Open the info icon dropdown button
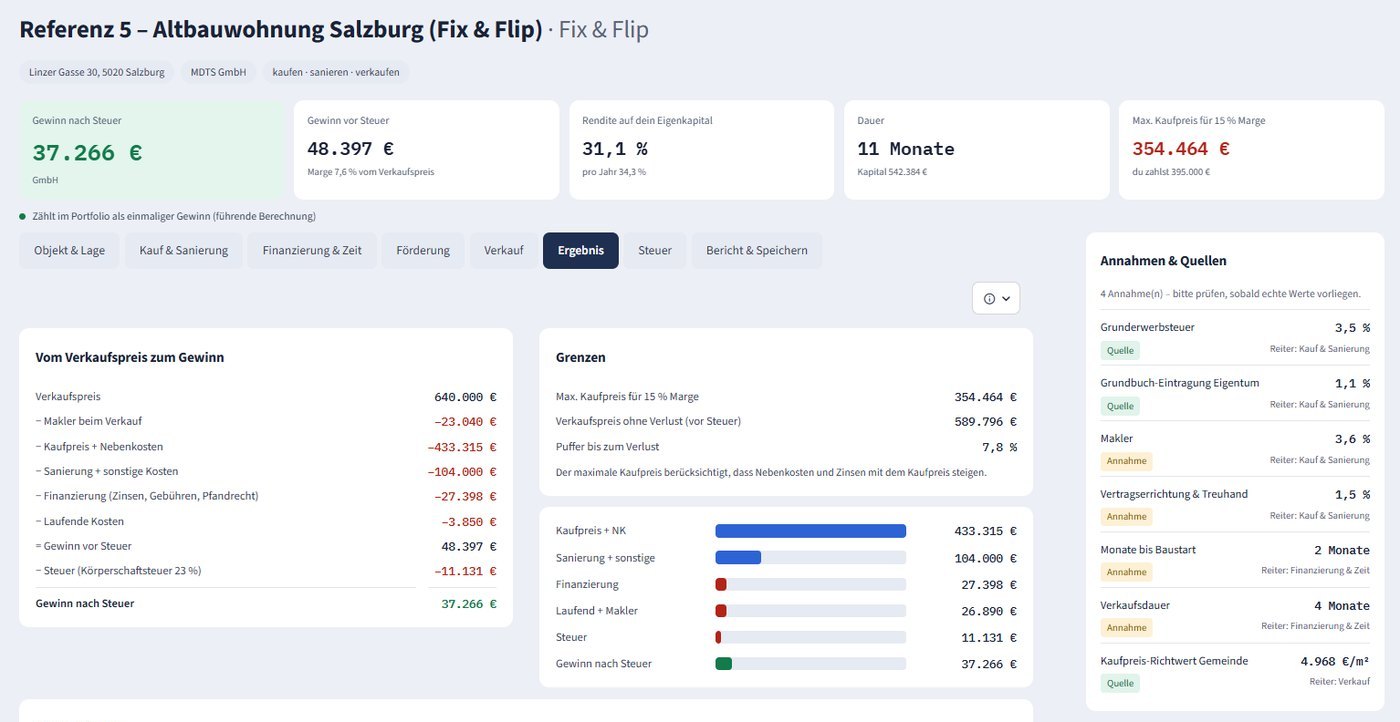The image size is (1400, 722). point(996,298)
